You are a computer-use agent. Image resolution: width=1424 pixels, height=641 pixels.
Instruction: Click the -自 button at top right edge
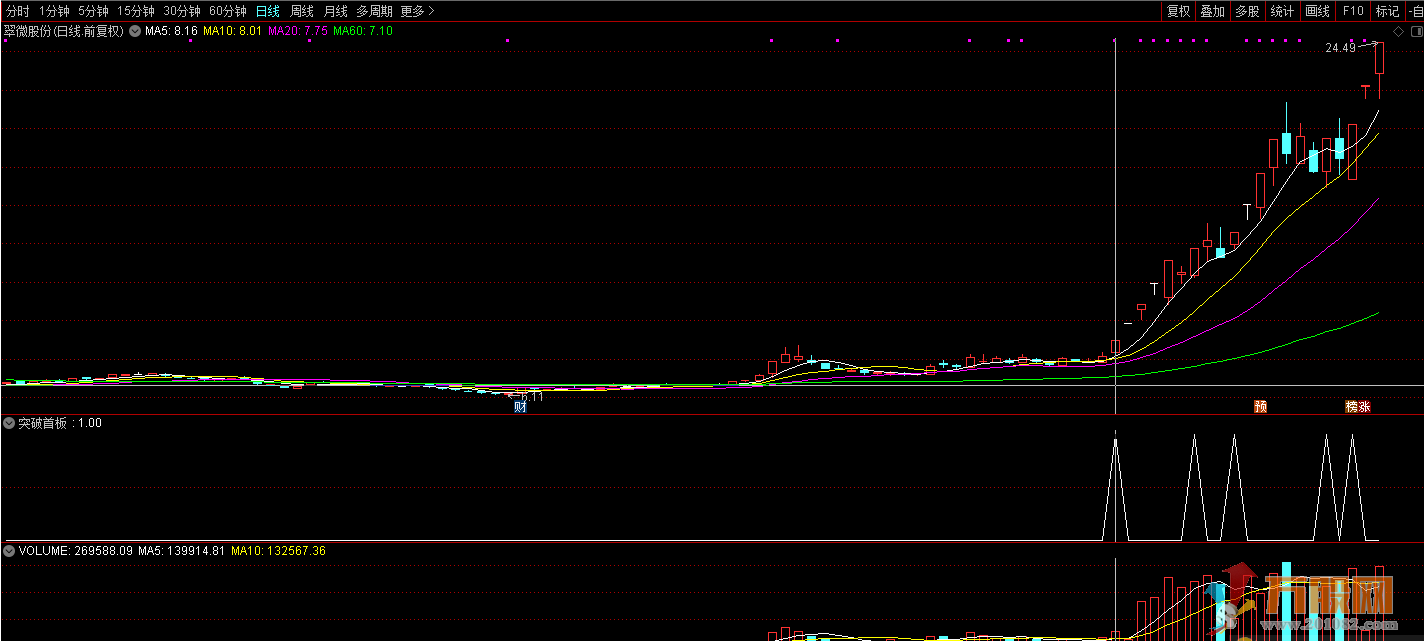[1414, 11]
